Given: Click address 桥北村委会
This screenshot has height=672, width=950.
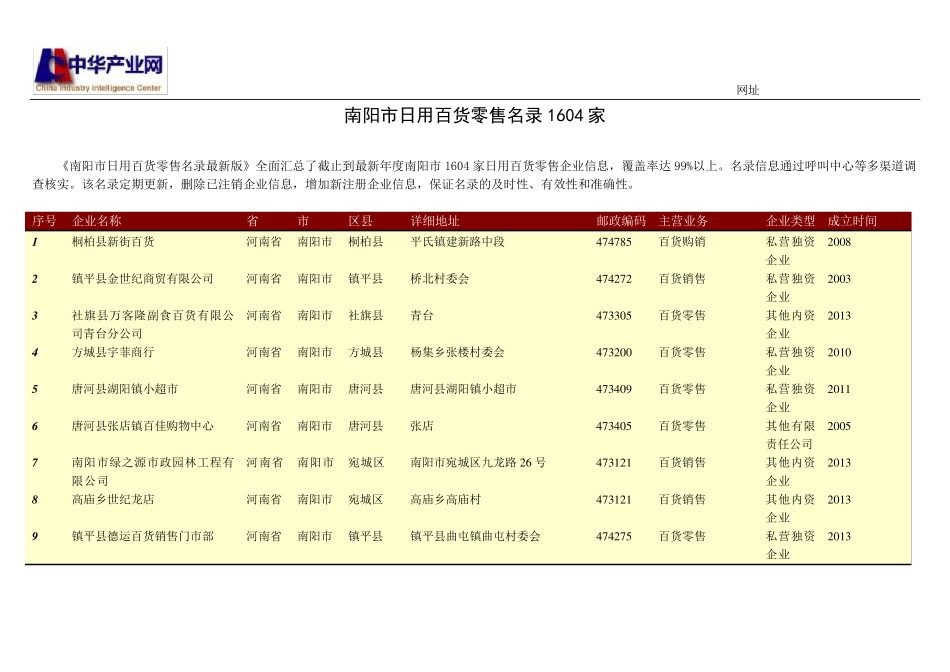Looking at the screenshot, I should (440, 279).
